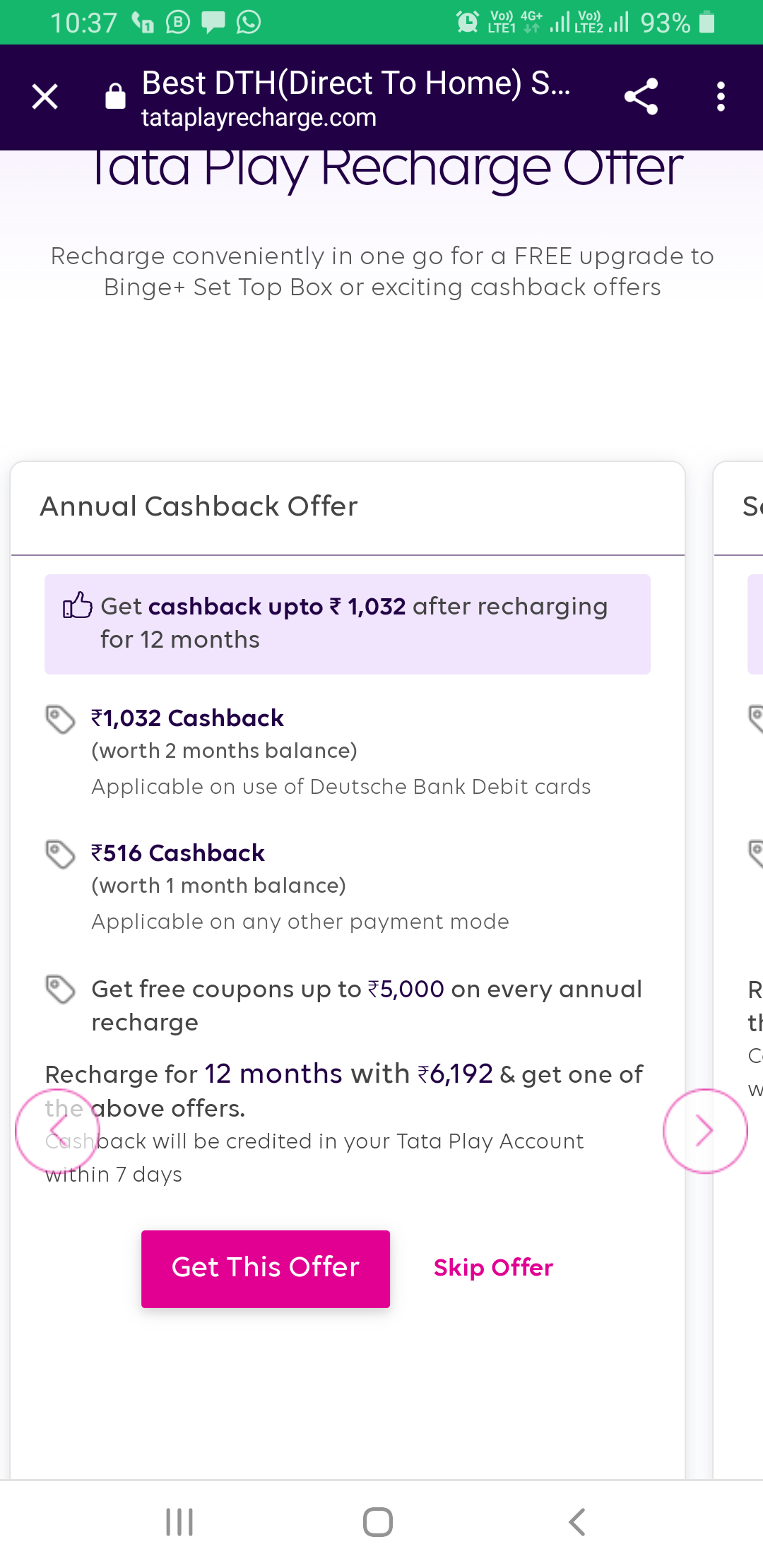Tap the tataplayrecharge.com address text
Image resolution: width=763 pixels, height=1568 pixels.
(259, 117)
